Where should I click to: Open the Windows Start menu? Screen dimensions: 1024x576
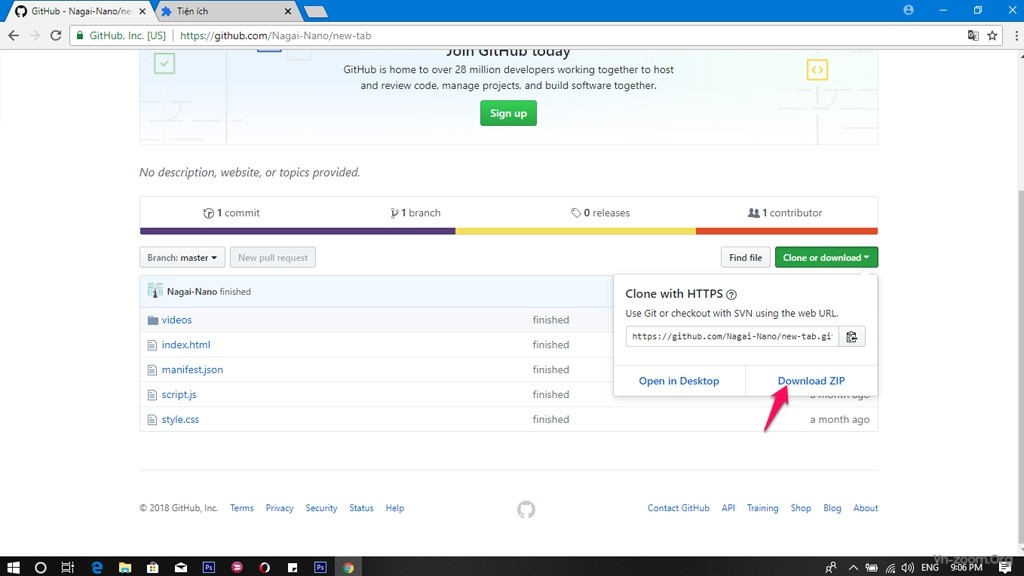[x=12, y=567]
